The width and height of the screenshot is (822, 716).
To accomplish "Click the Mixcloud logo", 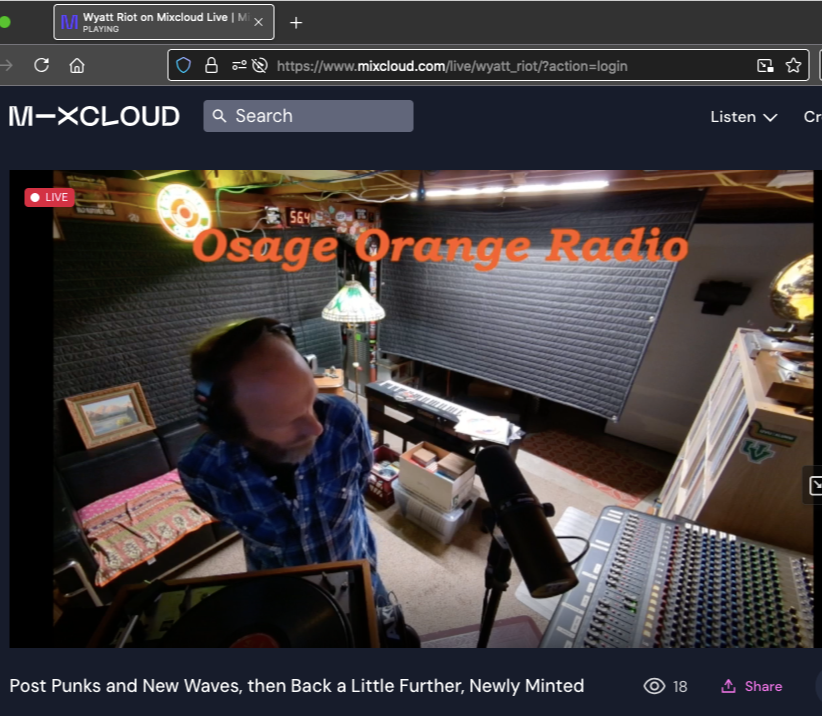I will (x=94, y=116).
